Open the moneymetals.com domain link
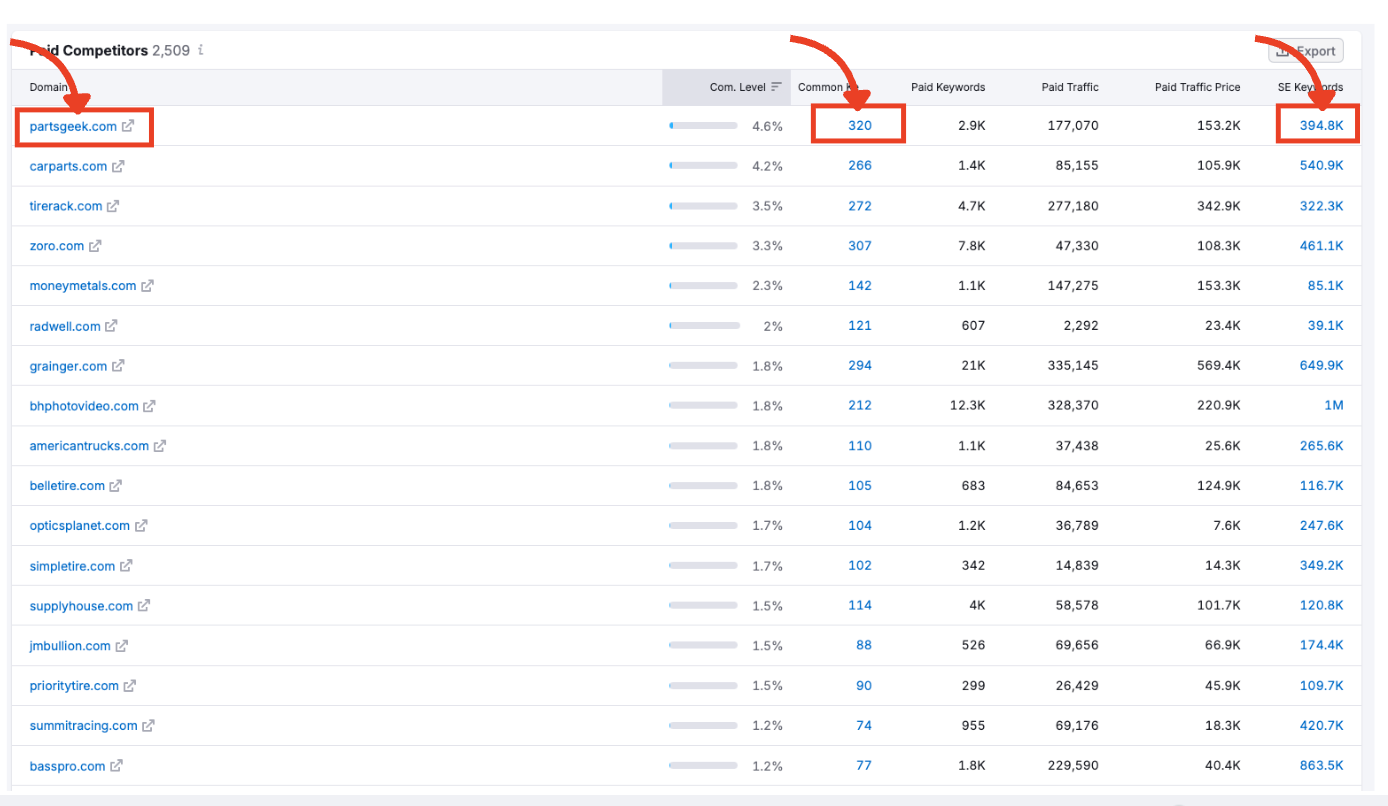Viewport: 1388px width, 806px height. [x=83, y=285]
